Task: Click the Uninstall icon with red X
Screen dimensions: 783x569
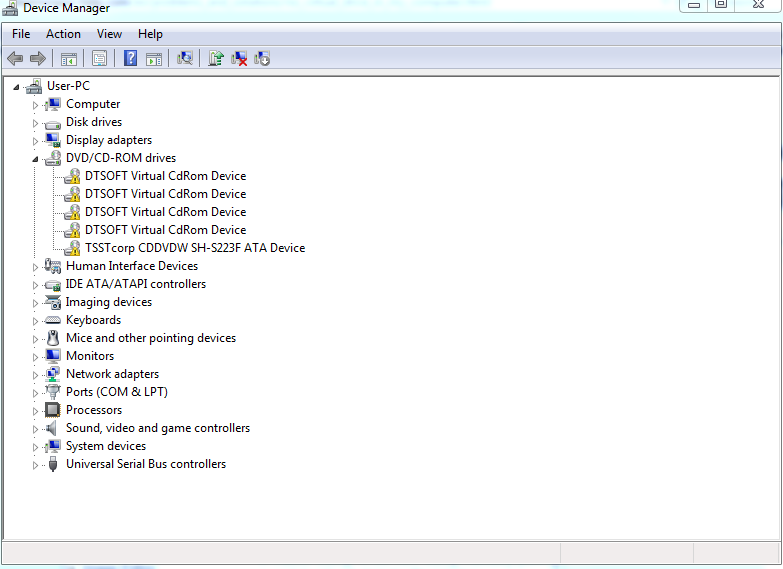Action: 239,58
